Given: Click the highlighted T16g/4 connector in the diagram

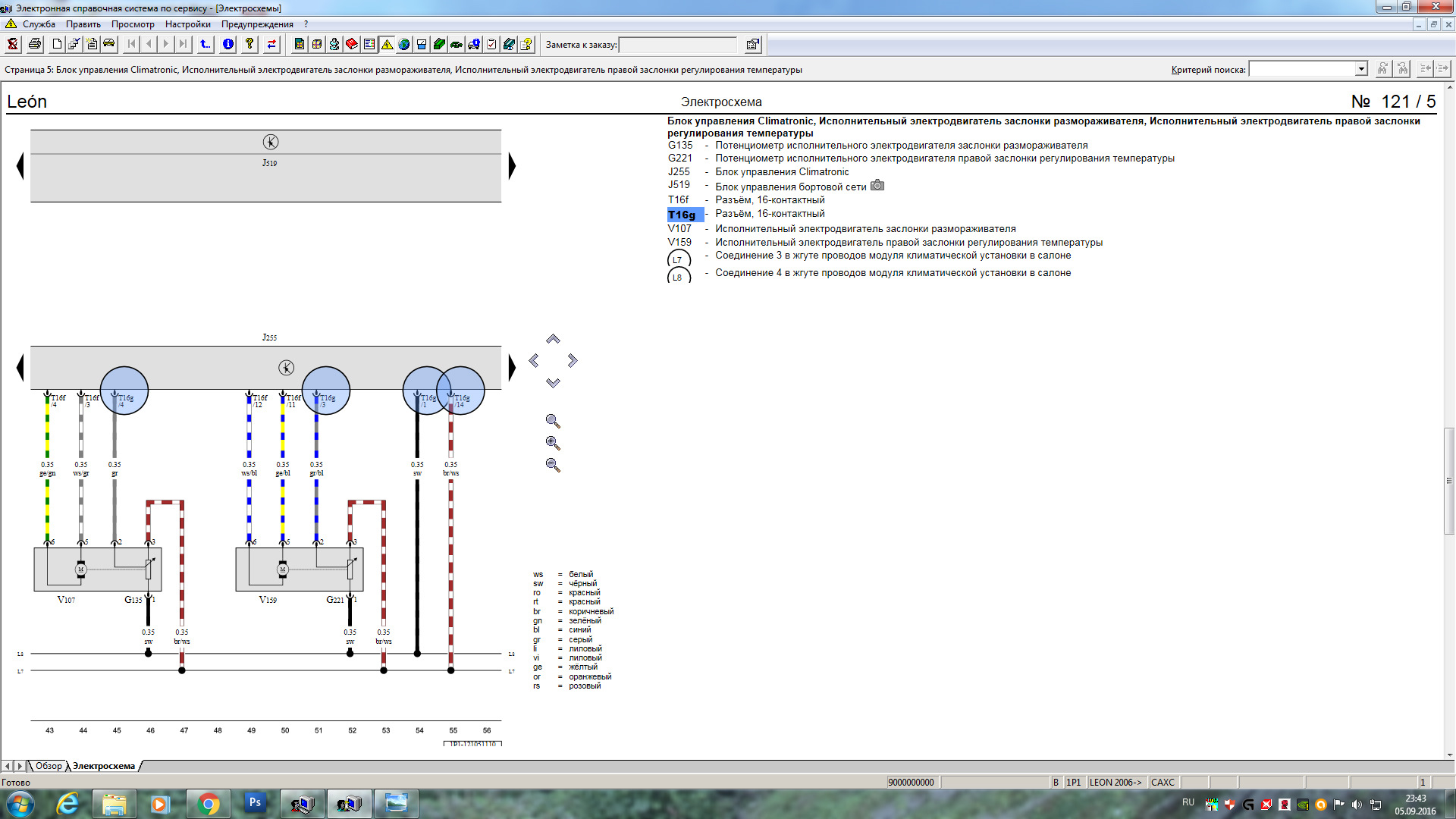Looking at the screenshot, I should click(x=124, y=391).
